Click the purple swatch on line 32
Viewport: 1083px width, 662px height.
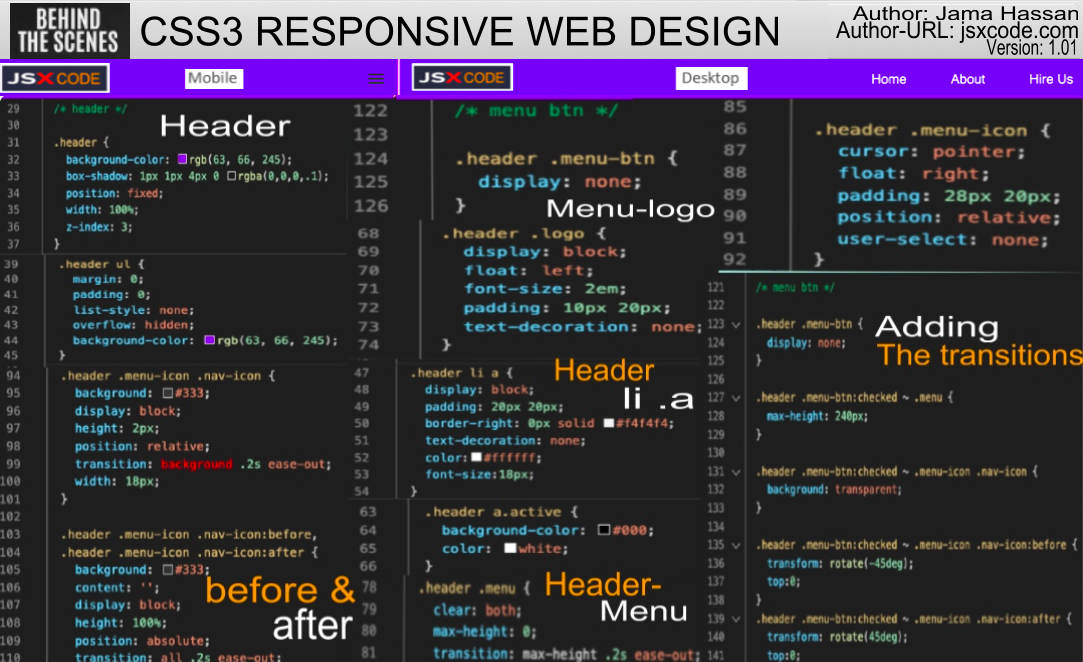[182, 159]
